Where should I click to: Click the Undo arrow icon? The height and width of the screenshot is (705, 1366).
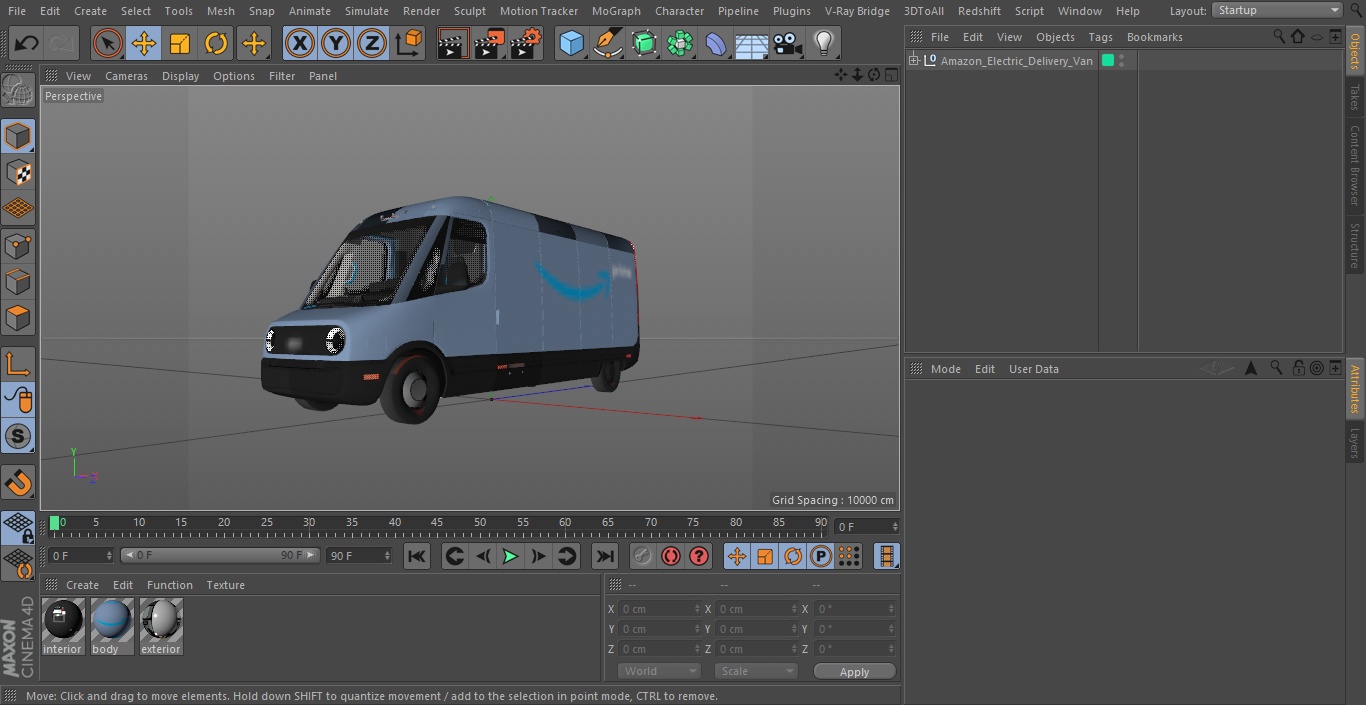(x=27, y=43)
